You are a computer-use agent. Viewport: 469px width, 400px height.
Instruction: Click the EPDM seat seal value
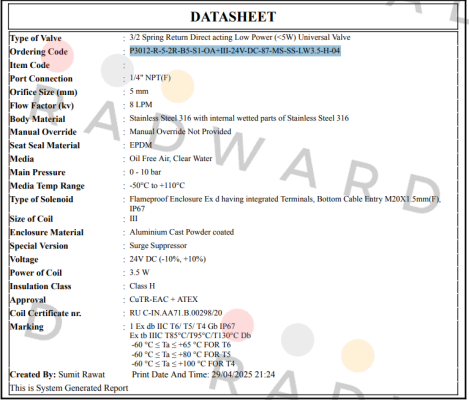tap(141, 145)
